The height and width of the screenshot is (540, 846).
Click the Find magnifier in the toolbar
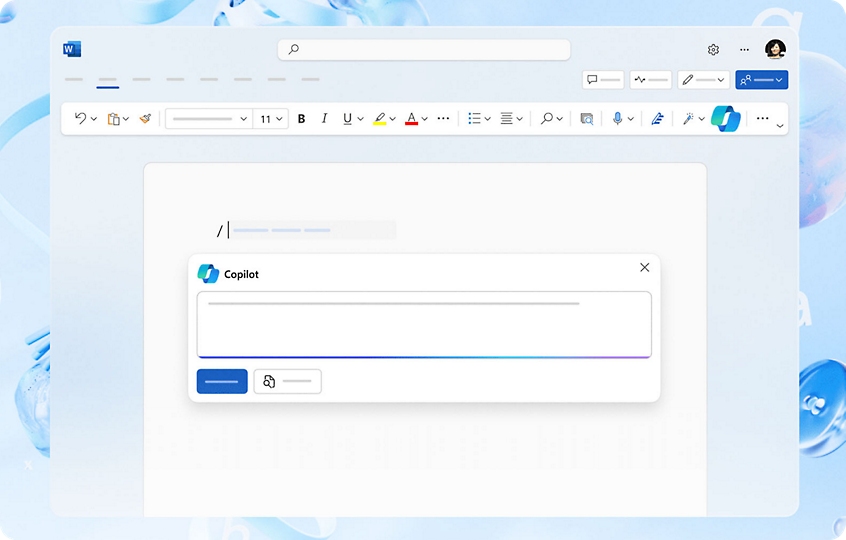pos(547,118)
